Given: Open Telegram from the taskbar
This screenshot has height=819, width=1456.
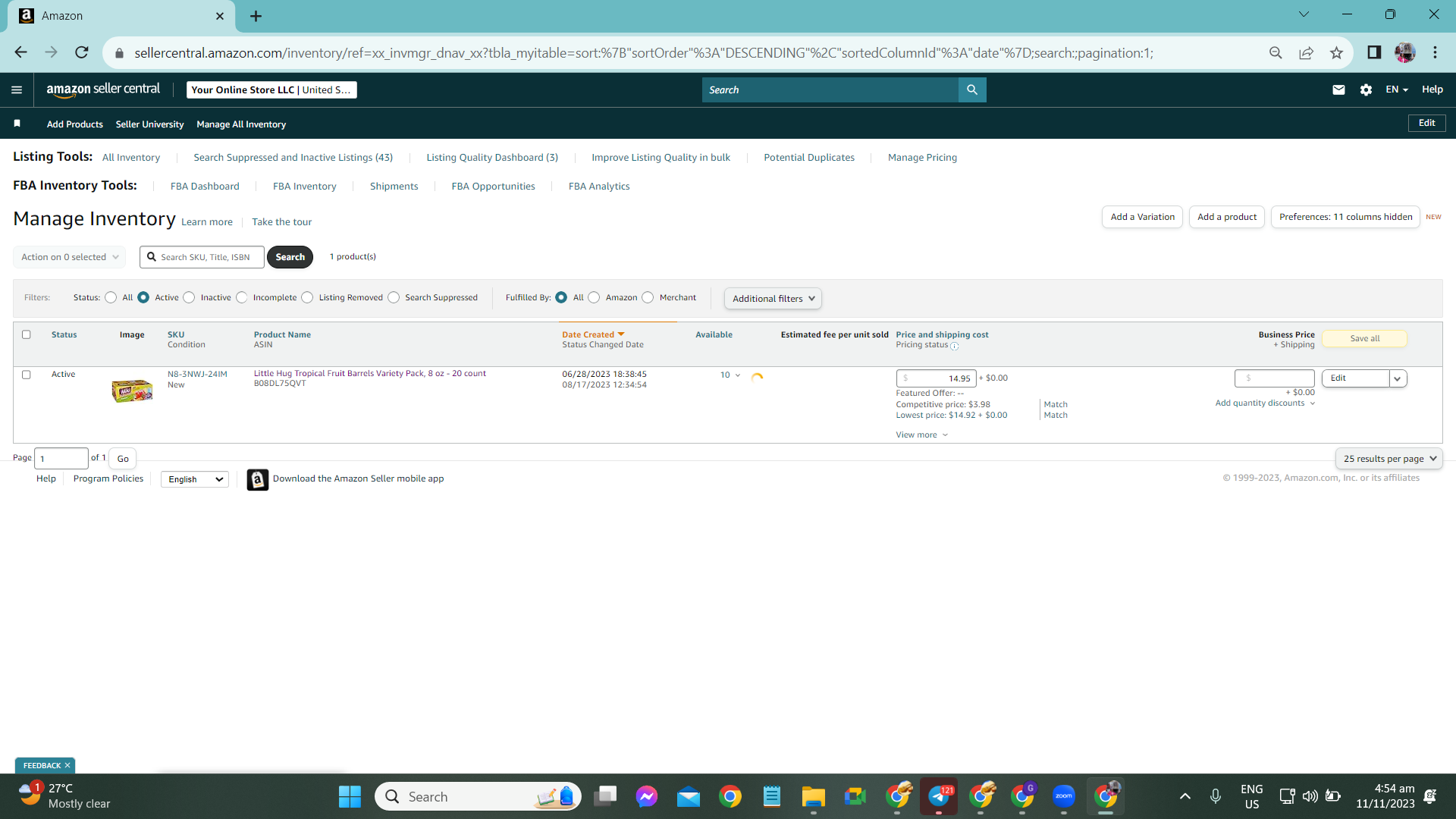Looking at the screenshot, I should pos(939,796).
